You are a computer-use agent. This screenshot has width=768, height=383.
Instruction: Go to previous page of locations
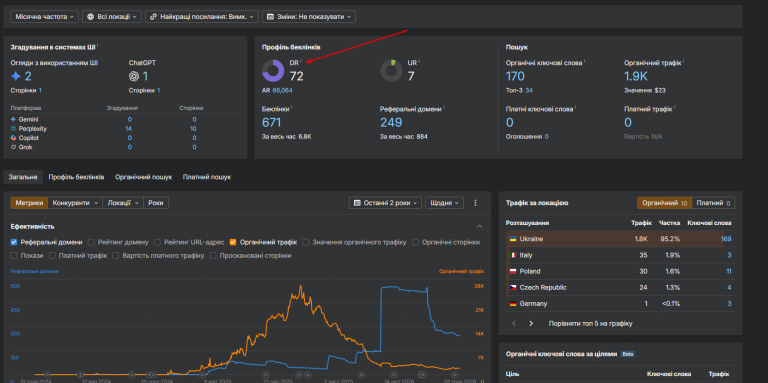[x=514, y=324]
